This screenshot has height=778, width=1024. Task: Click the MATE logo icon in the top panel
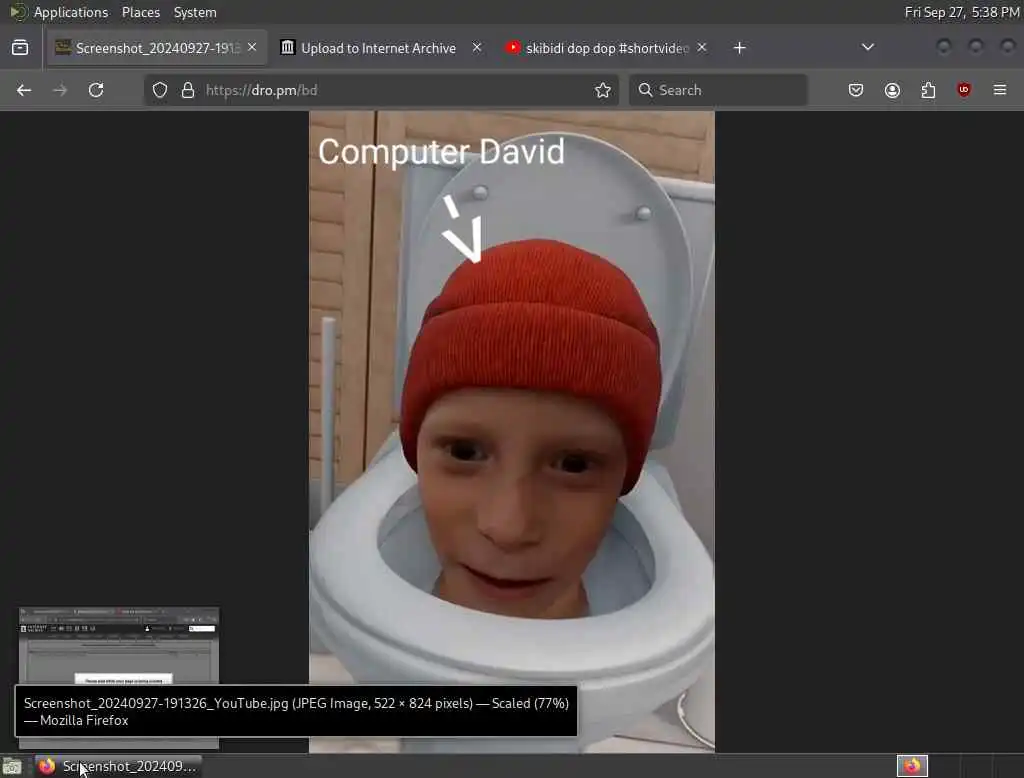point(18,12)
